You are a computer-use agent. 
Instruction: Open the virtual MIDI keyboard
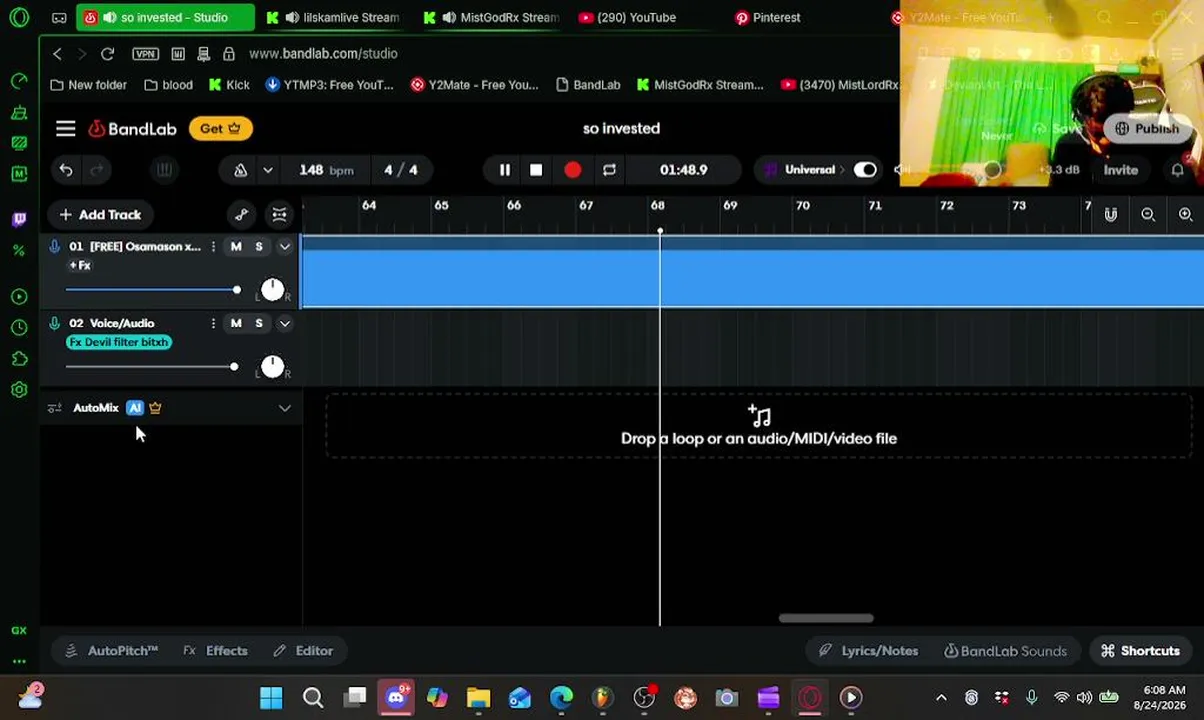[x=164, y=170]
